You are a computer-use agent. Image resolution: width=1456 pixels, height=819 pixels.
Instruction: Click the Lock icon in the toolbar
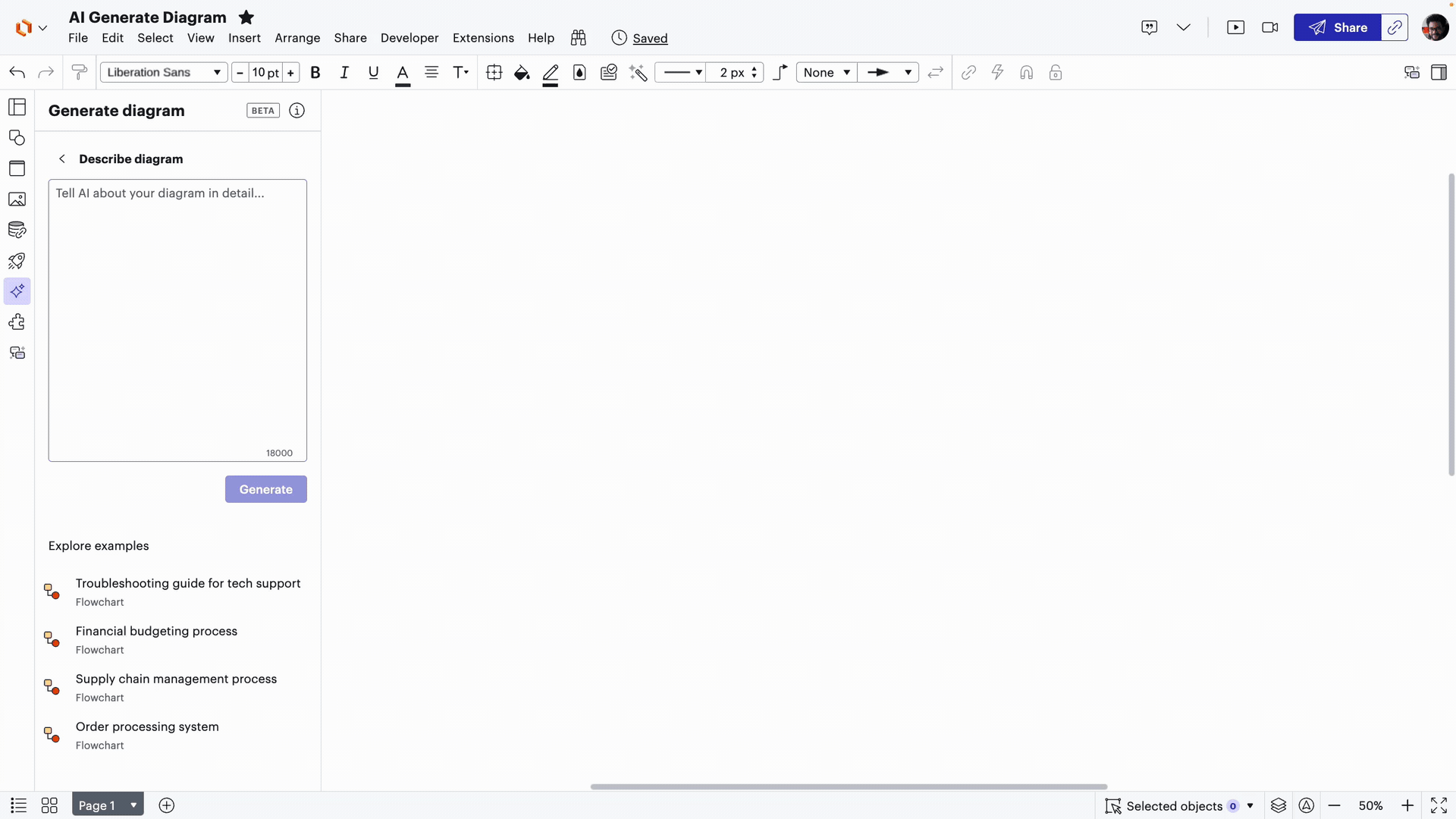pos(1055,72)
